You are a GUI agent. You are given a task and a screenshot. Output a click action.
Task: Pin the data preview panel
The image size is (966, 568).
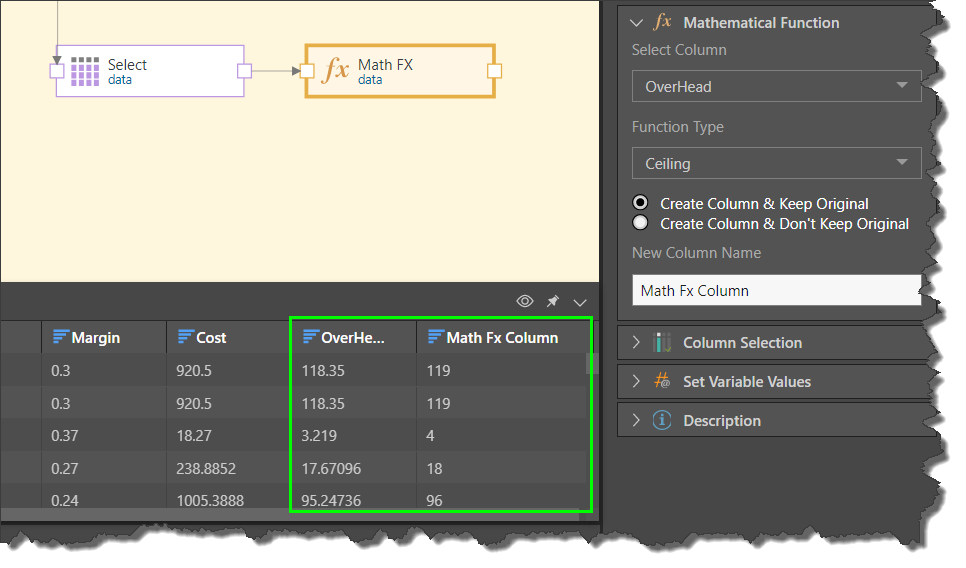pyautogui.click(x=552, y=301)
